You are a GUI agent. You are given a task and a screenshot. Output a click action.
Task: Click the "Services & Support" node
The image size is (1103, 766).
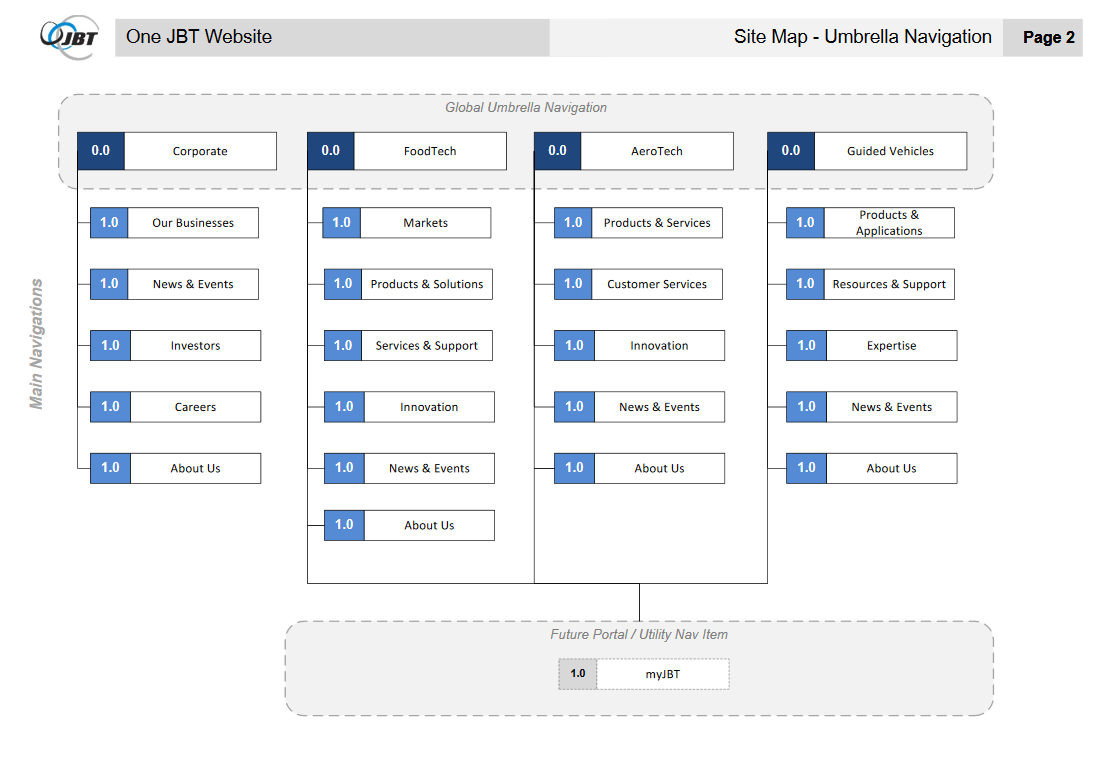[408, 345]
